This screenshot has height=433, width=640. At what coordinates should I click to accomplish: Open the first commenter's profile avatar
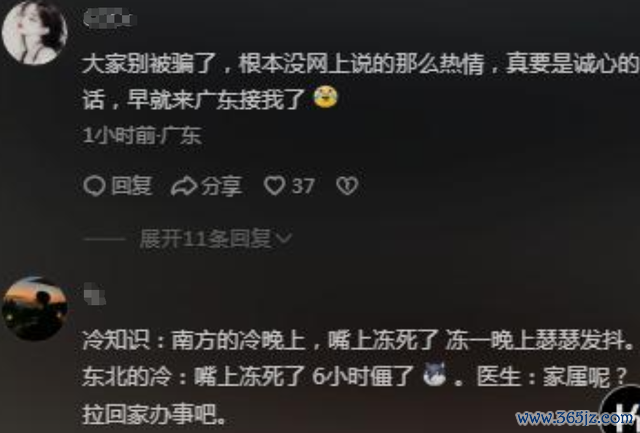click(35, 32)
